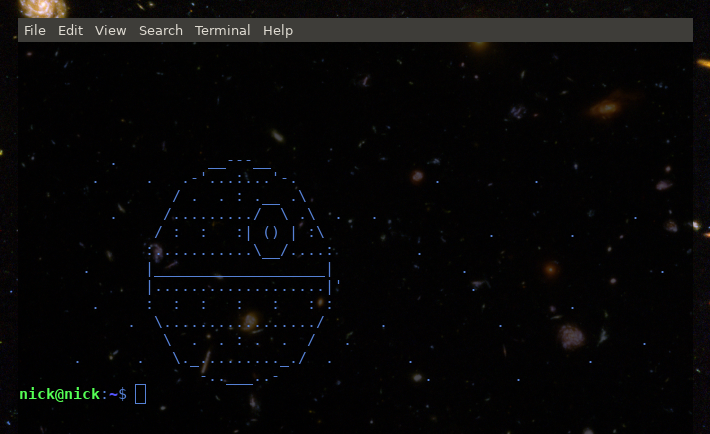Click the terminal cursor block

(x=140, y=394)
